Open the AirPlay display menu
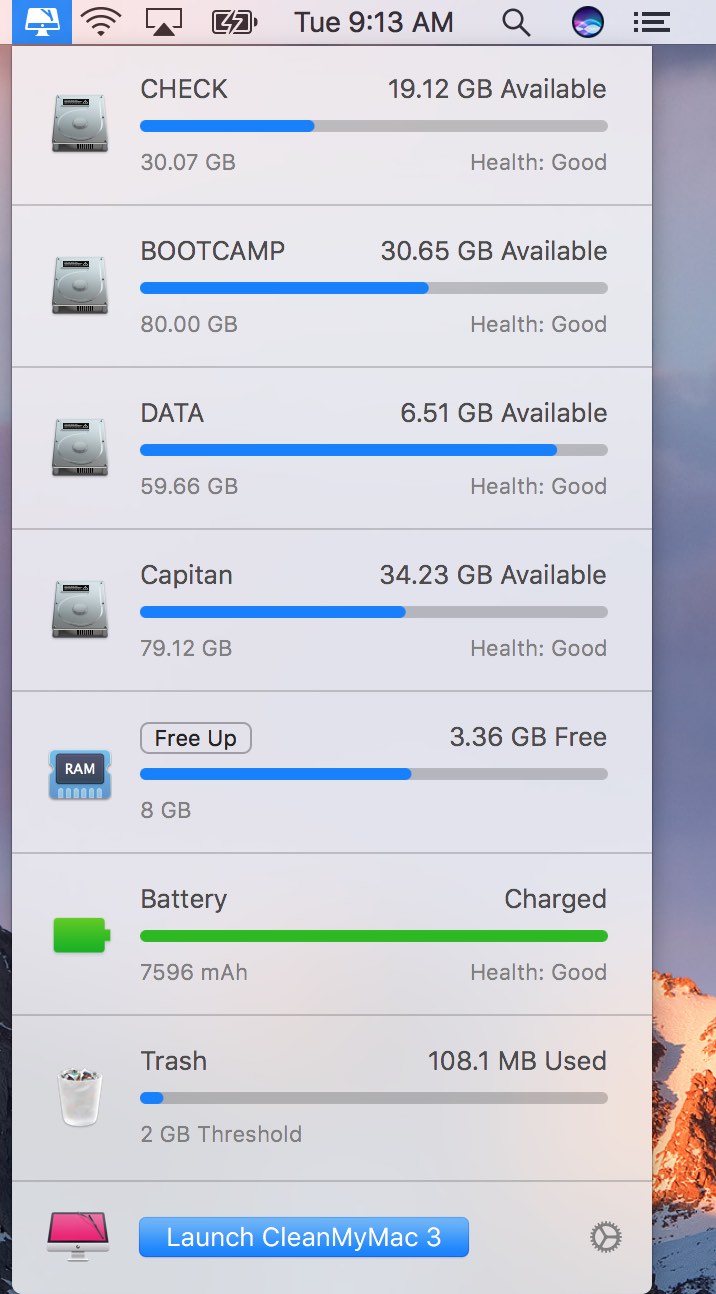 point(165,22)
